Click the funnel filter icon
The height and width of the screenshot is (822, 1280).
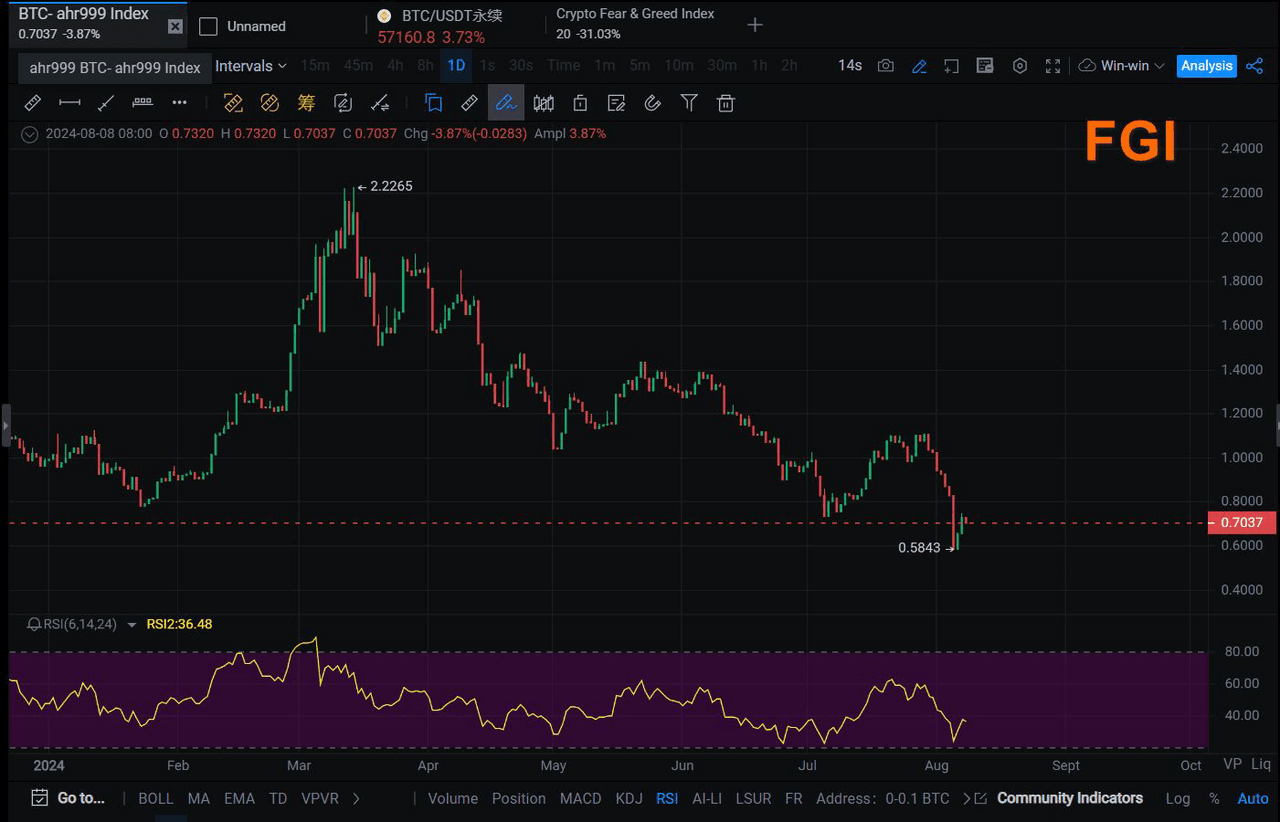[689, 103]
